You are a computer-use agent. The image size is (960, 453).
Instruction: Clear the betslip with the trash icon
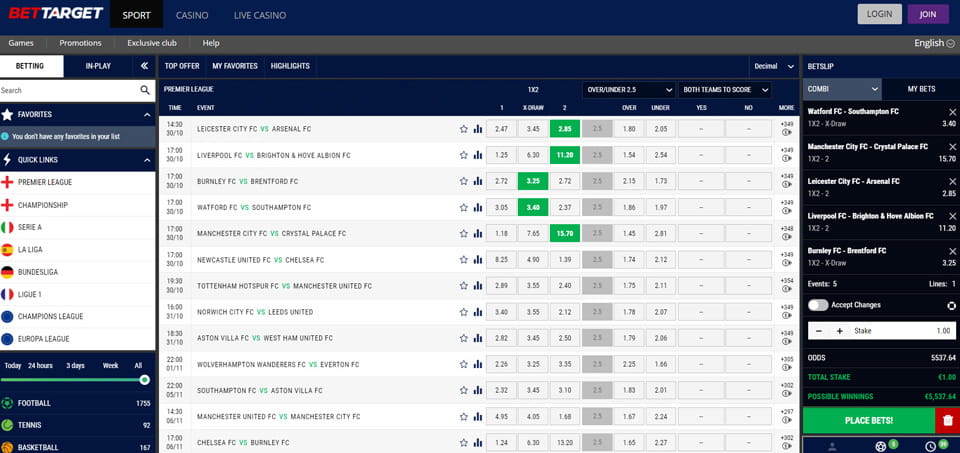(948, 421)
